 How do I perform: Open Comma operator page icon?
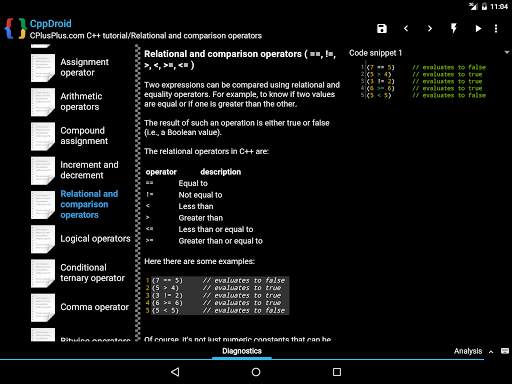tap(43, 308)
